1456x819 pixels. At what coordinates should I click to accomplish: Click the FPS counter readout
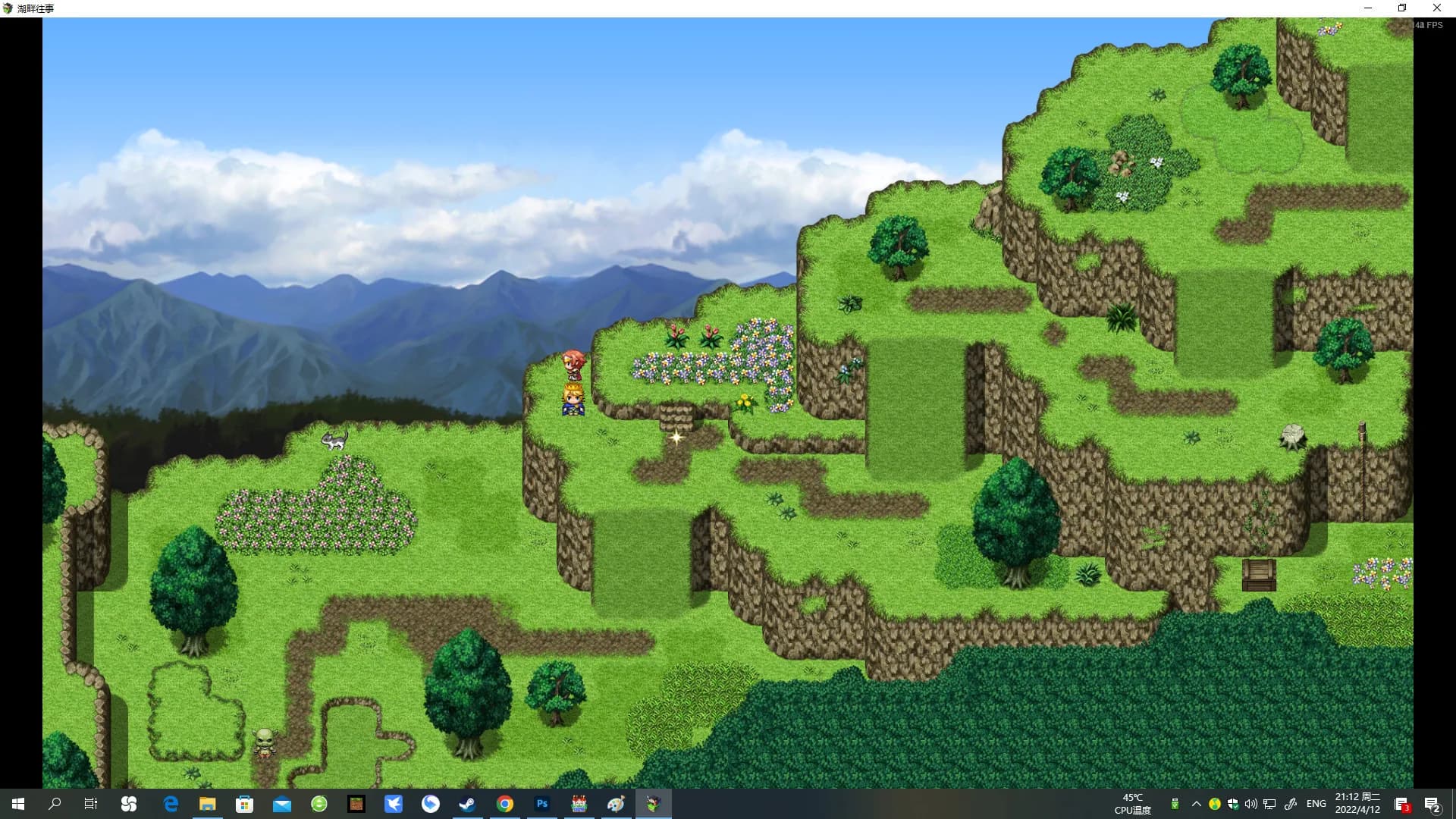[1429, 25]
